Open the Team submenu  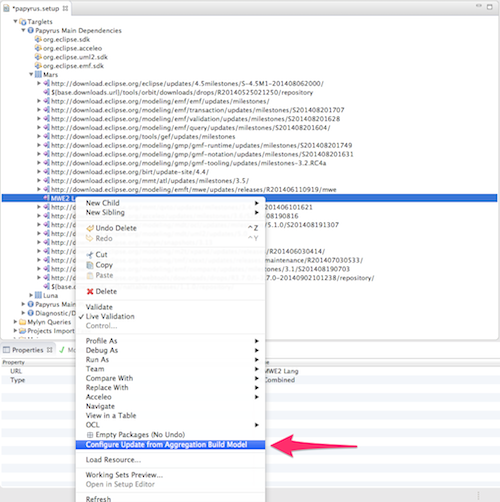point(170,369)
